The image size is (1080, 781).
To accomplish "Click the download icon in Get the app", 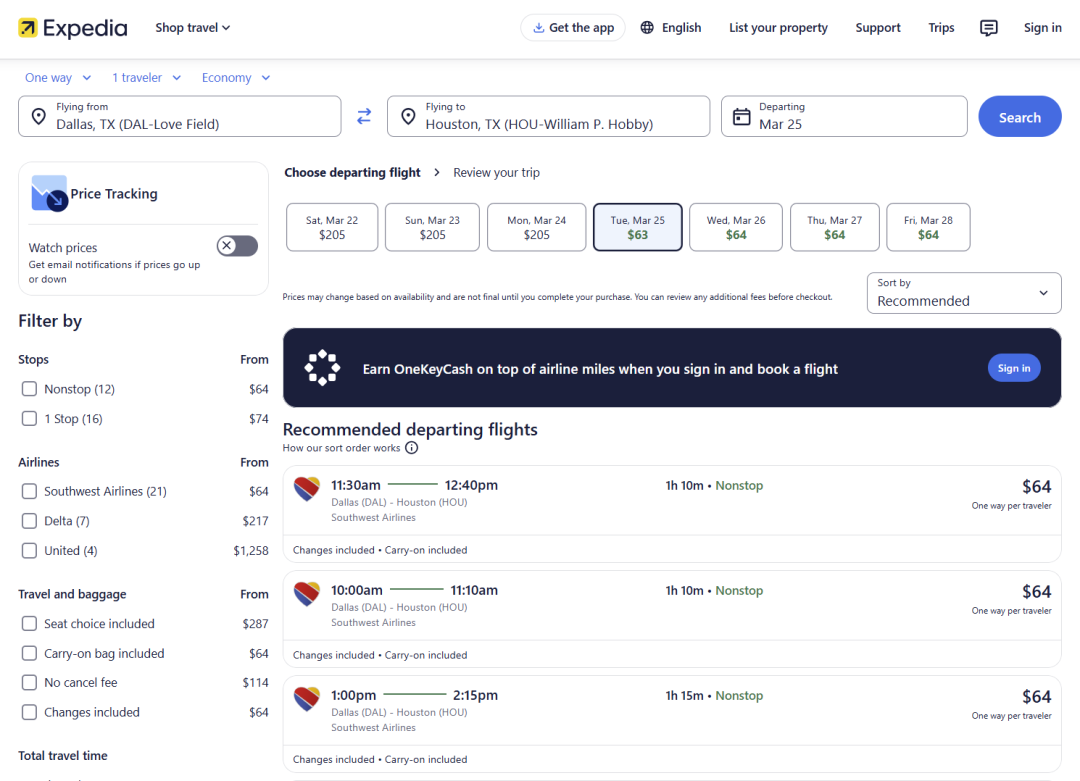I will click(x=539, y=28).
